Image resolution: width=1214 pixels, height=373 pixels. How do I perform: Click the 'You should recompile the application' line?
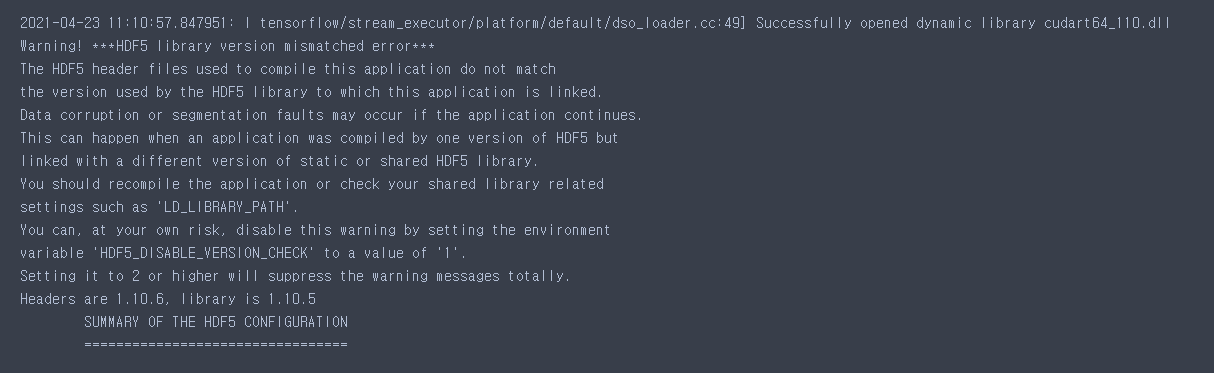(311, 184)
